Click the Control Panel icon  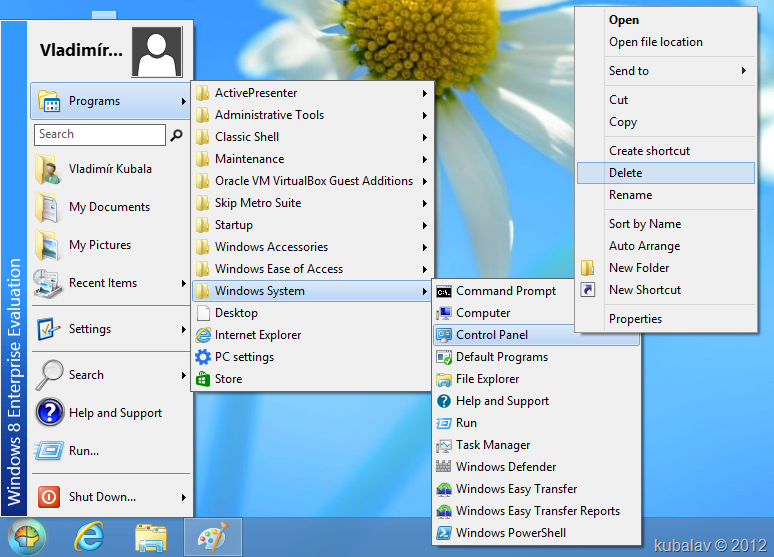click(x=444, y=335)
